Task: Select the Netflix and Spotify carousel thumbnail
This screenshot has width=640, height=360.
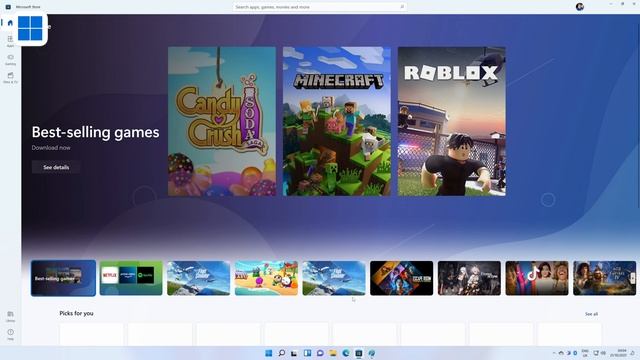Action: tap(131, 278)
